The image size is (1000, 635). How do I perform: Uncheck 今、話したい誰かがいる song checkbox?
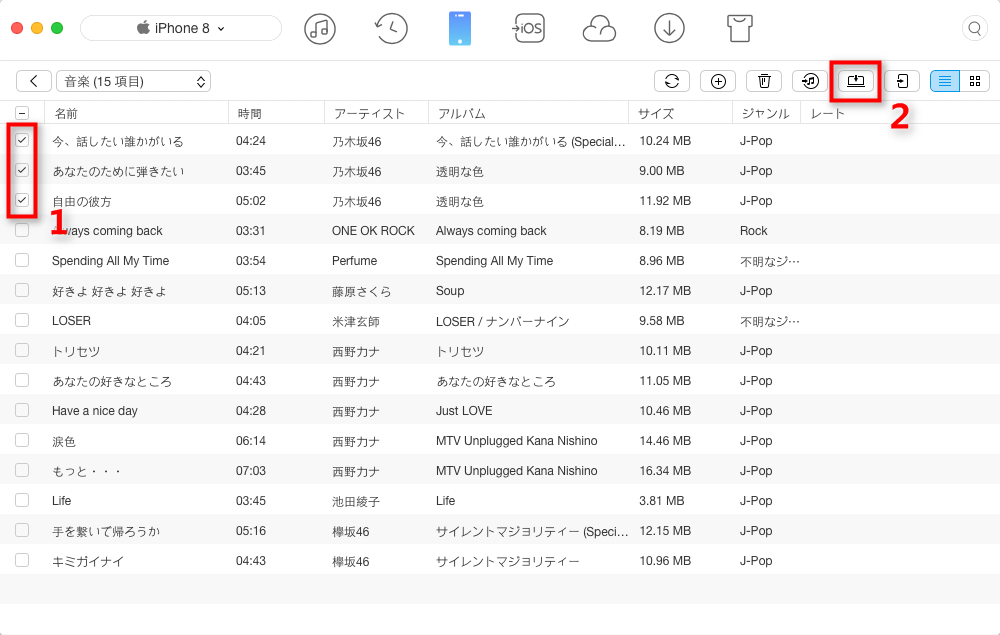coord(22,140)
